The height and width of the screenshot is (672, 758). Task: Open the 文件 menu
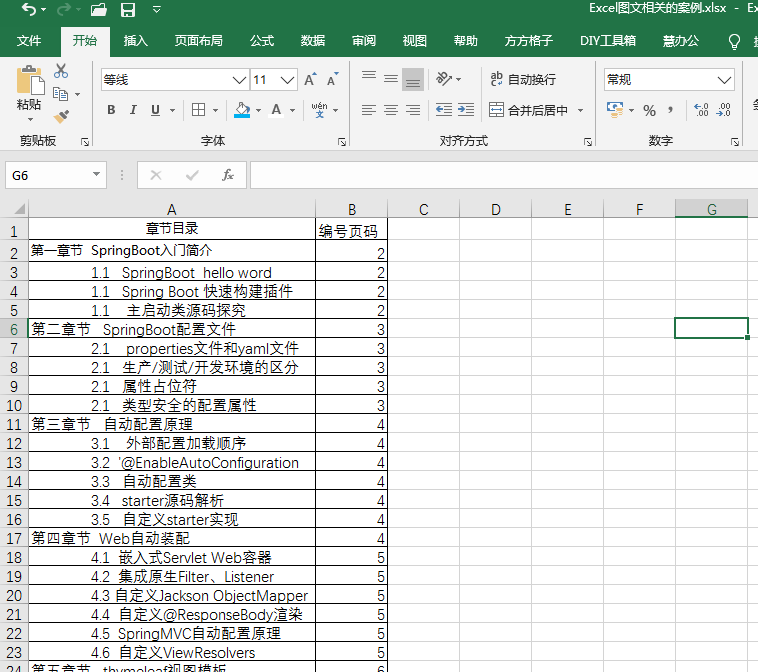pos(29,41)
